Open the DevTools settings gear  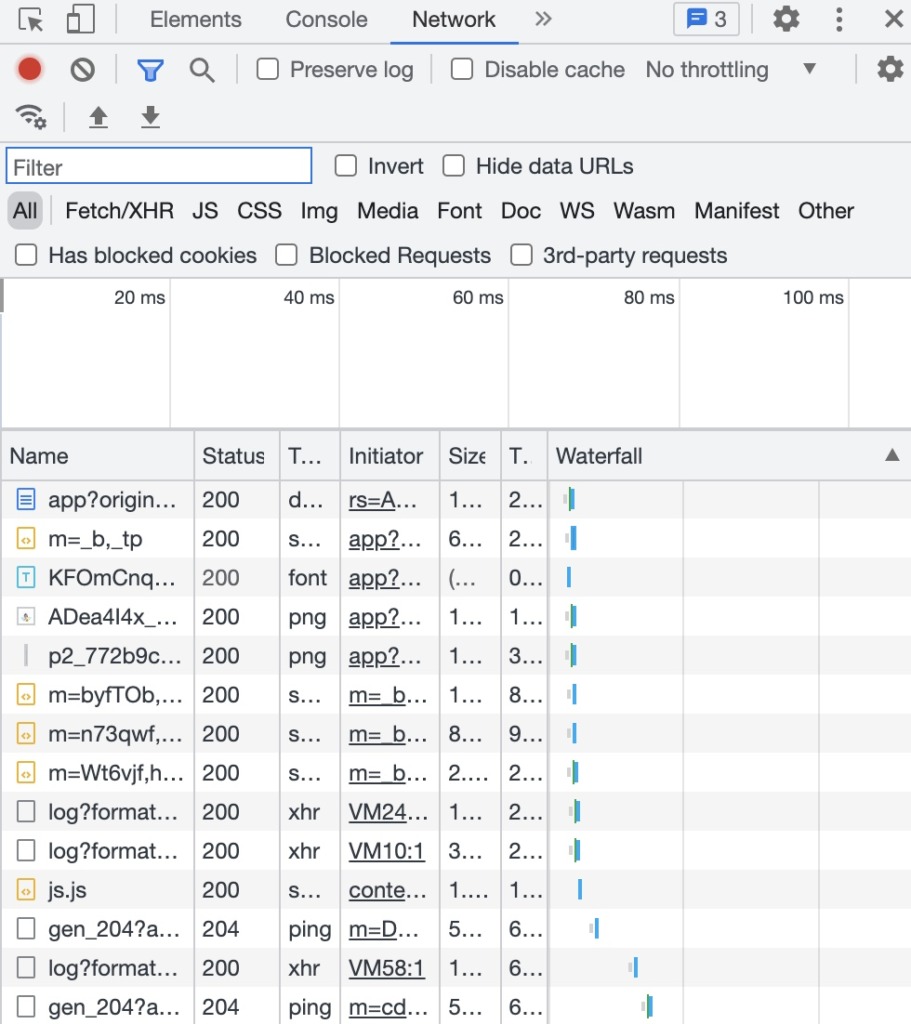[x=786, y=19]
